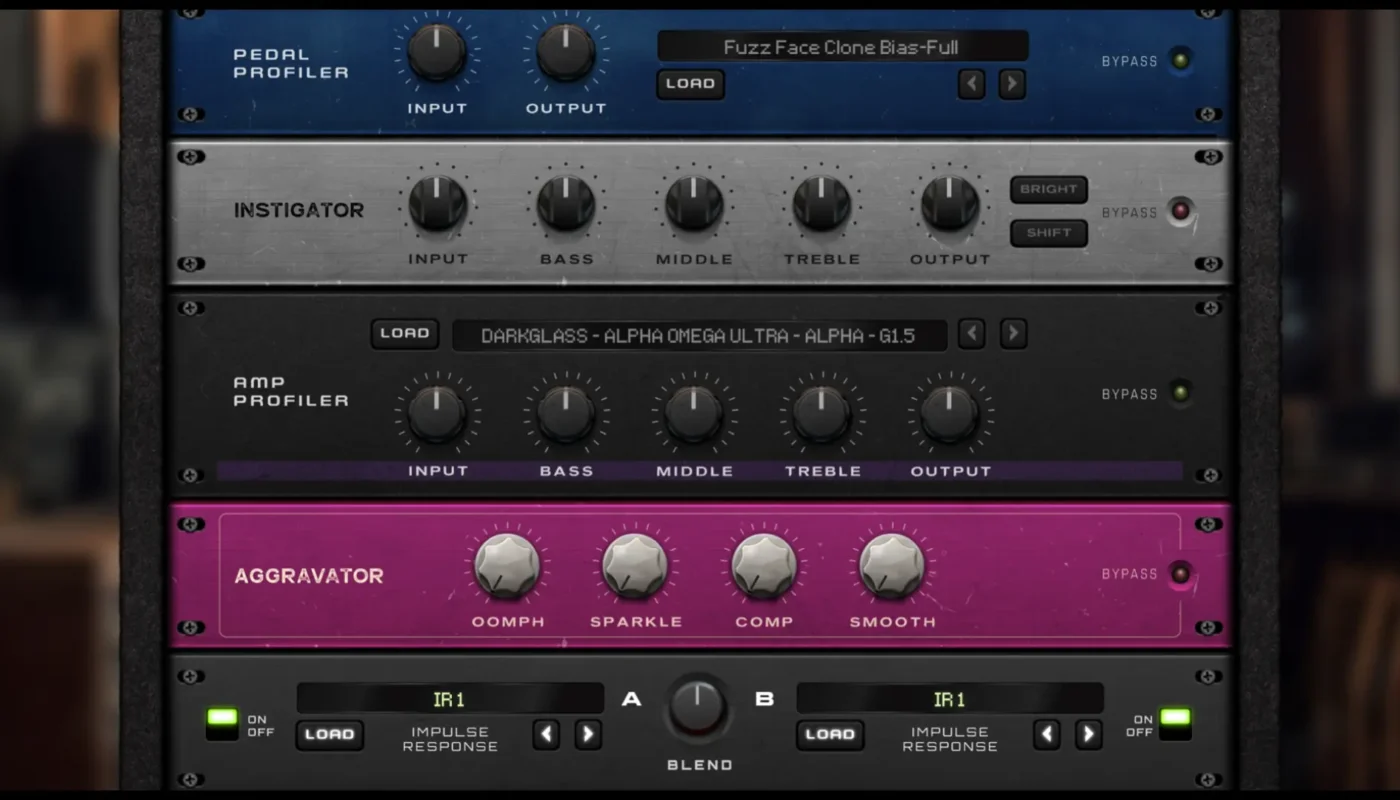Toggle the Pedal Profiler bypass LED
This screenshot has height=800, width=1400.
[x=1181, y=60]
